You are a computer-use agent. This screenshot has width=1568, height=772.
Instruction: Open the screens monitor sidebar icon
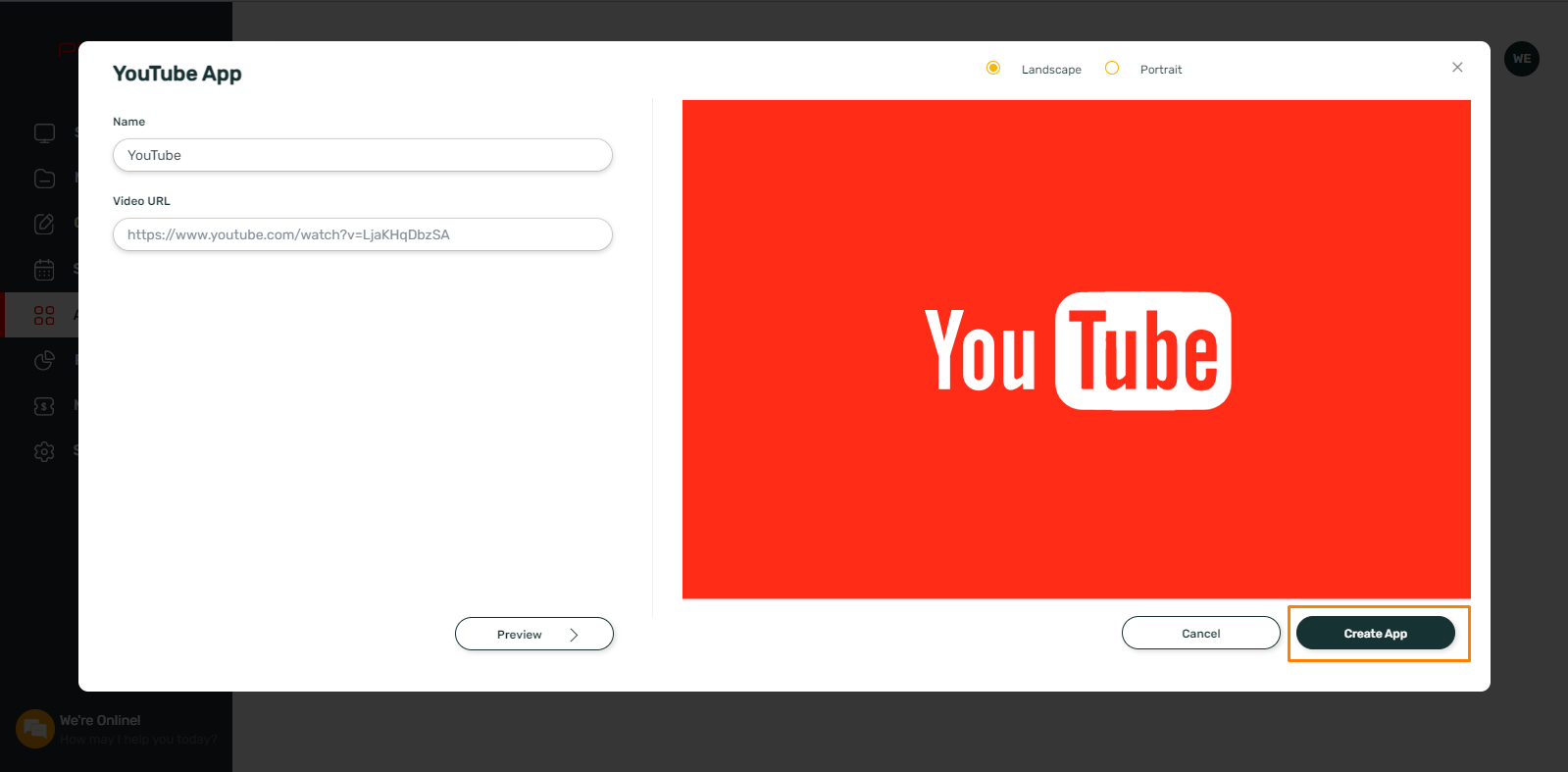[44, 132]
